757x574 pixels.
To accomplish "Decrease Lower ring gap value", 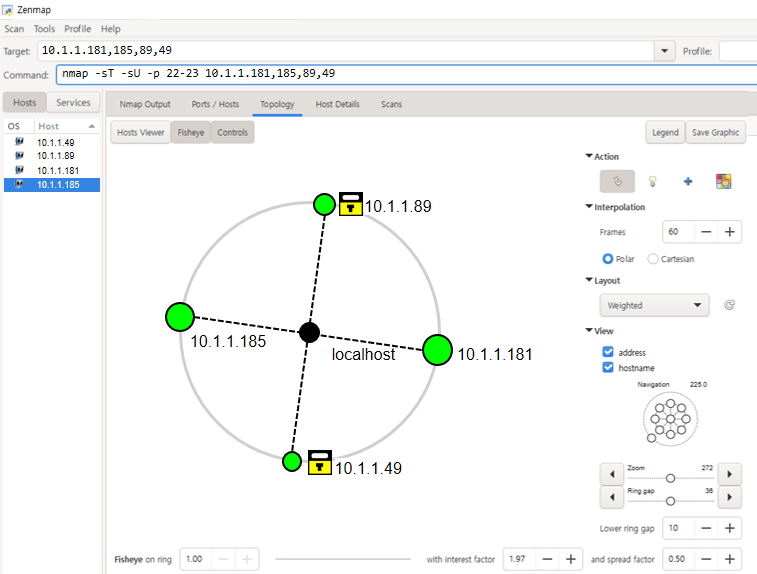I will click(706, 528).
